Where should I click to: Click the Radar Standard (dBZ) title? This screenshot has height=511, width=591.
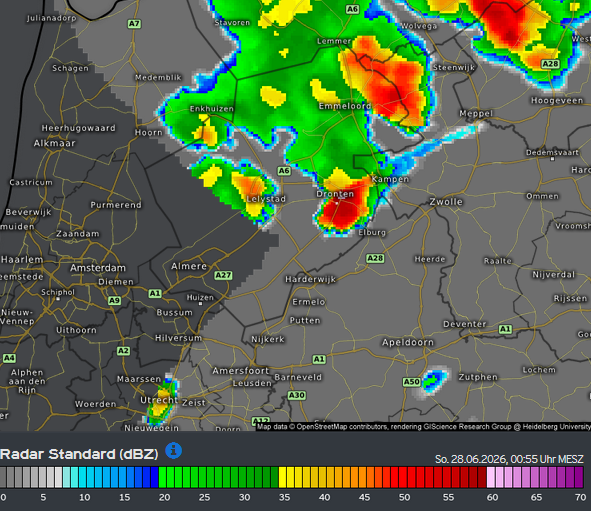click(79, 454)
